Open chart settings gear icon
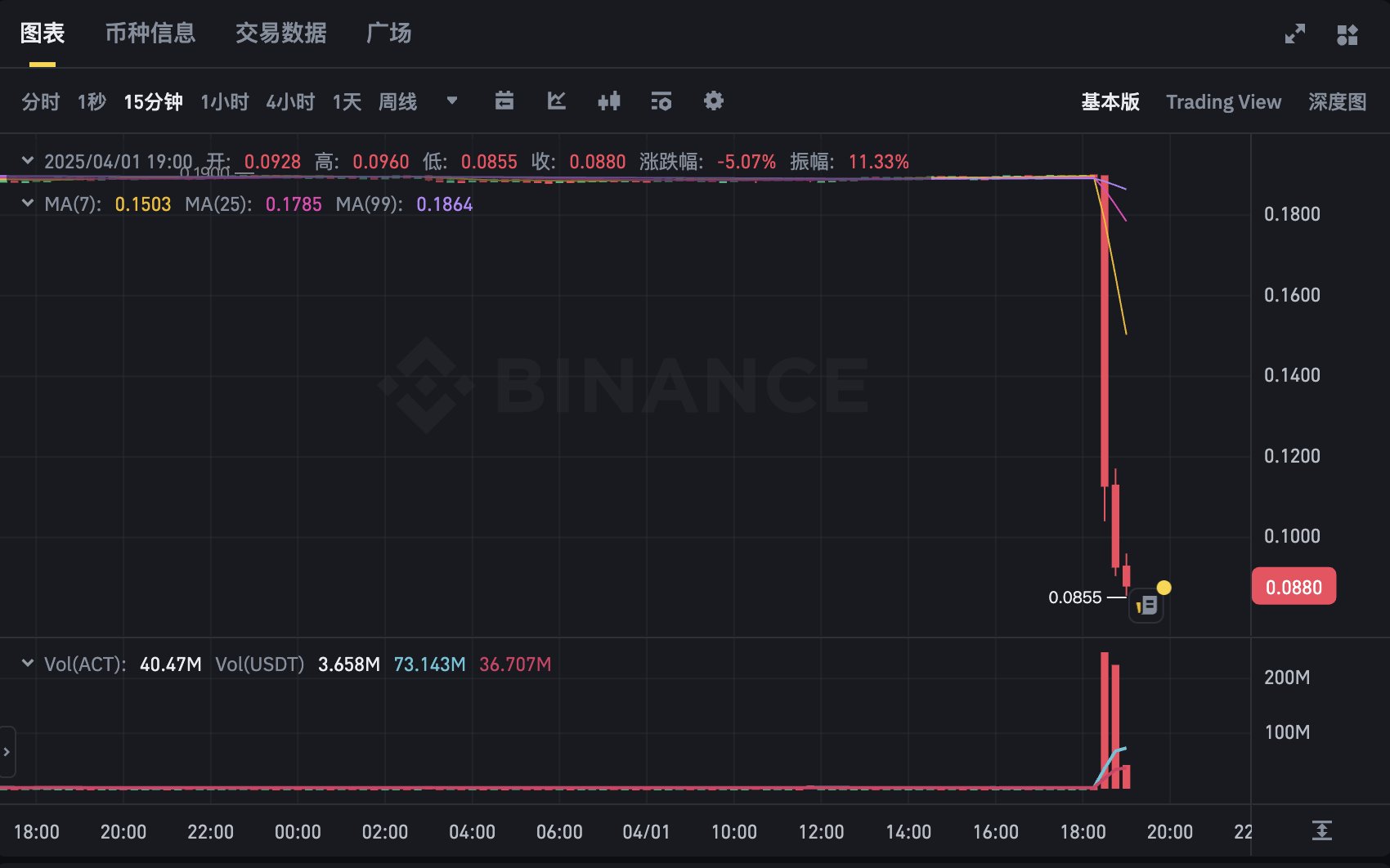Viewport: 1390px width, 868px height. (714, 101)
